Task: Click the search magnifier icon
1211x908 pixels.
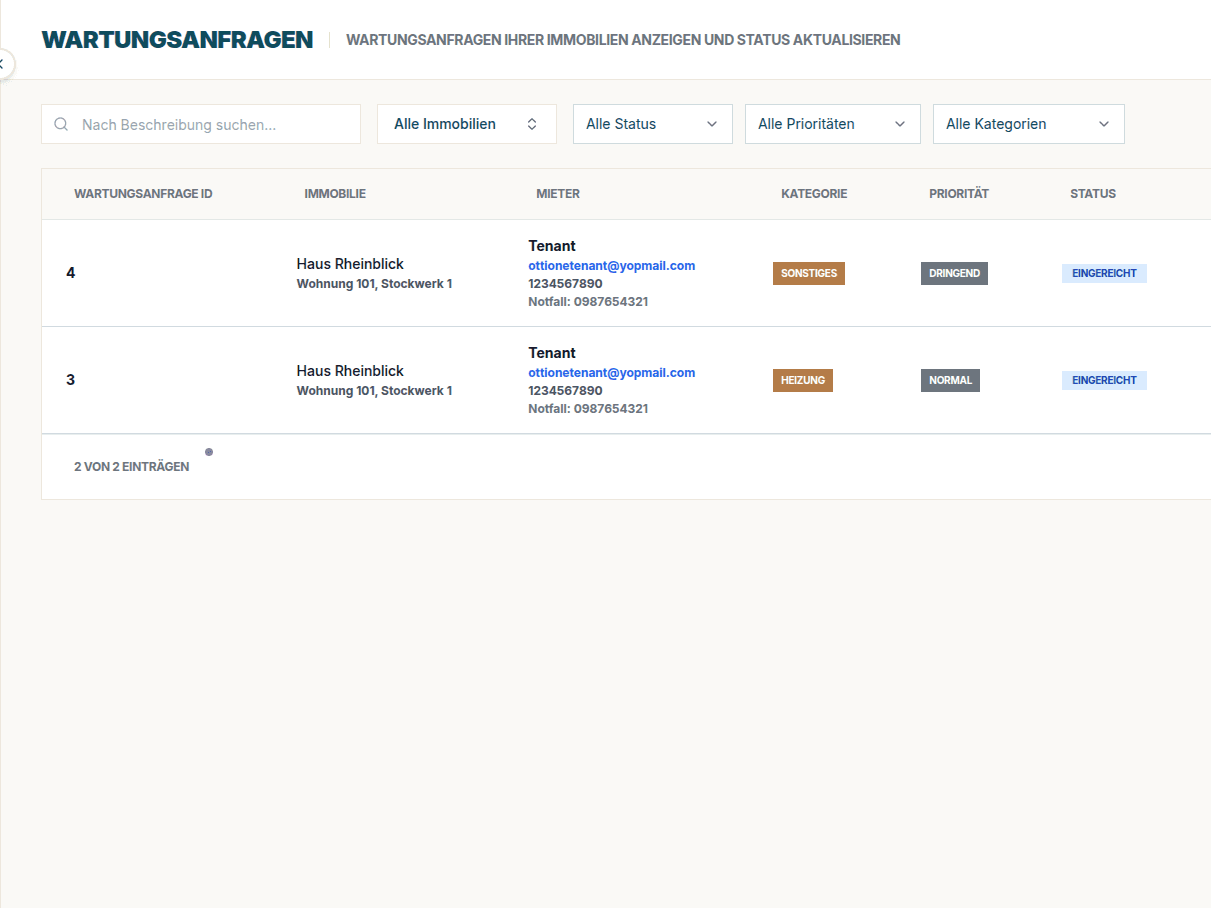Action: [x=61, y=124]
